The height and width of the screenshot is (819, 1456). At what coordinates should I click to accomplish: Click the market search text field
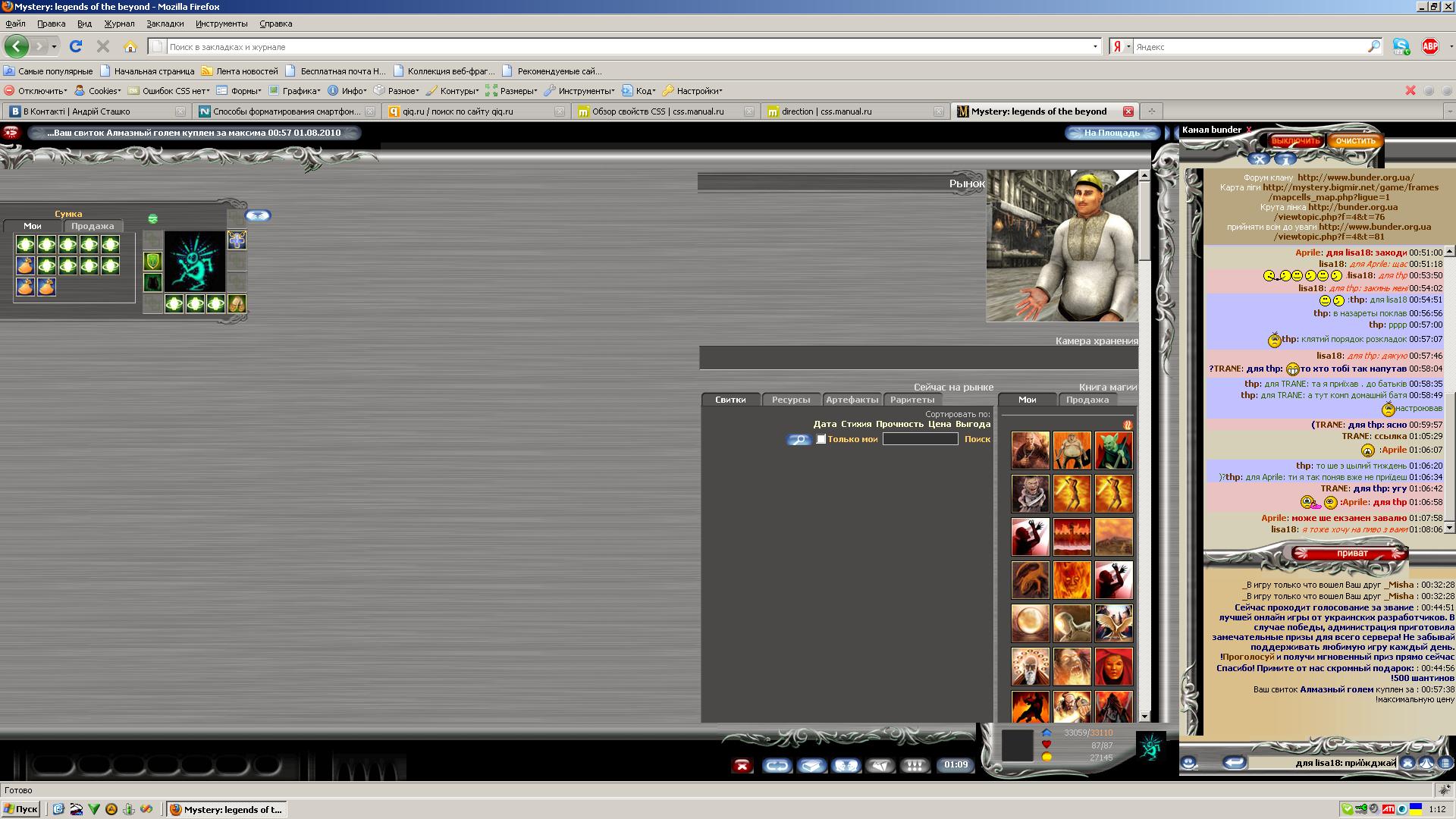coord(920,439)
